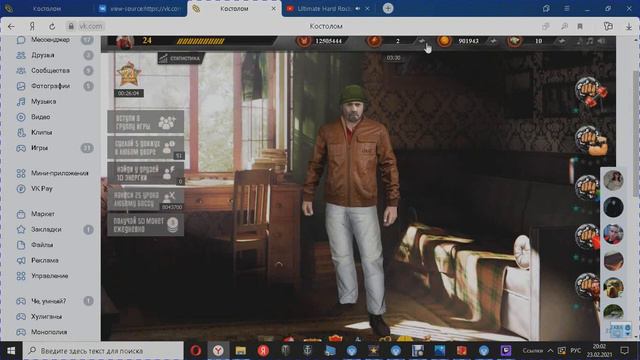Open Opera from the taskbar
This screenshot has height=360, width=640.
coord(196,351)
